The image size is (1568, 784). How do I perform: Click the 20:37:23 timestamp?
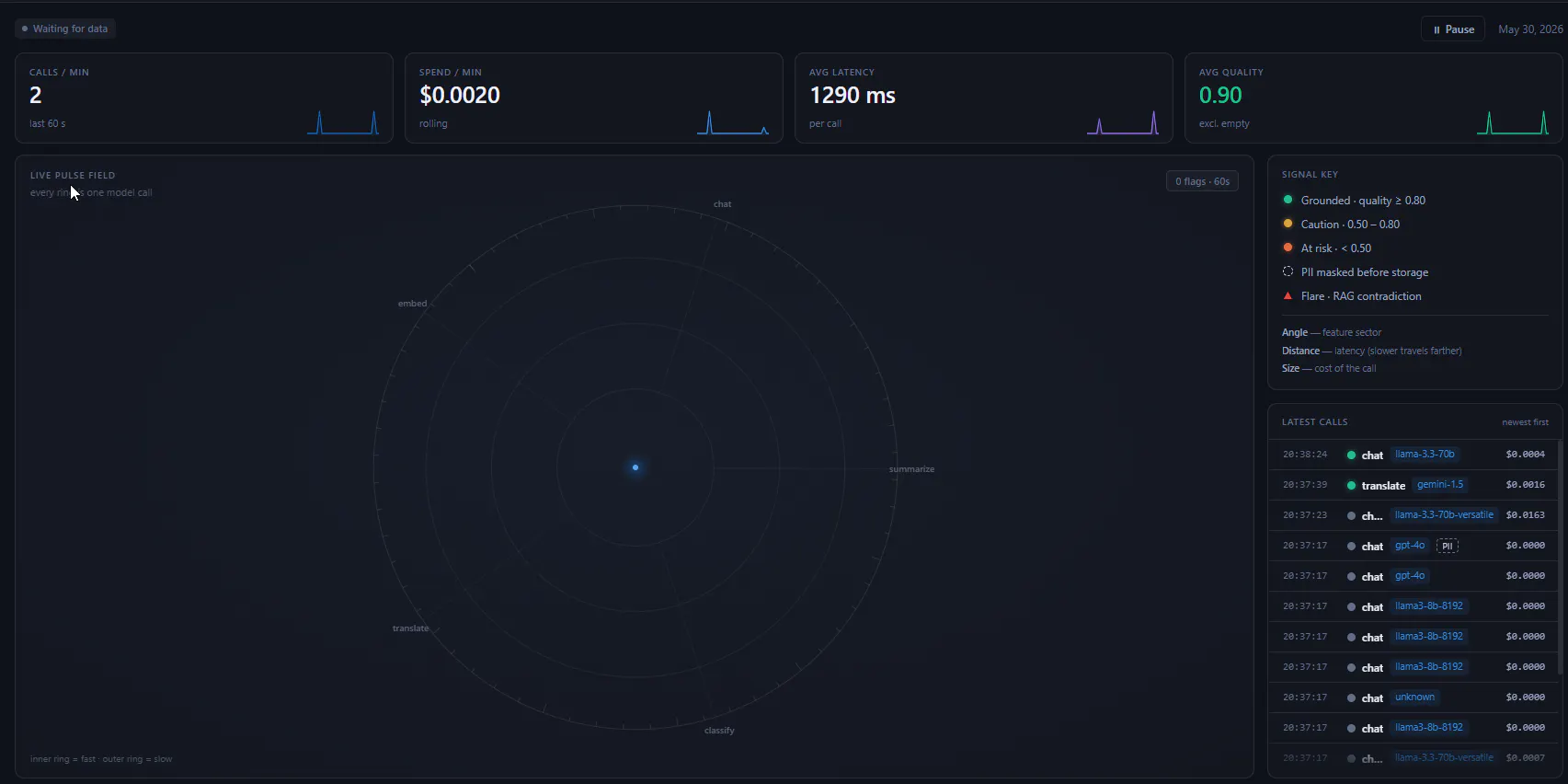[x=1305, y=515]
